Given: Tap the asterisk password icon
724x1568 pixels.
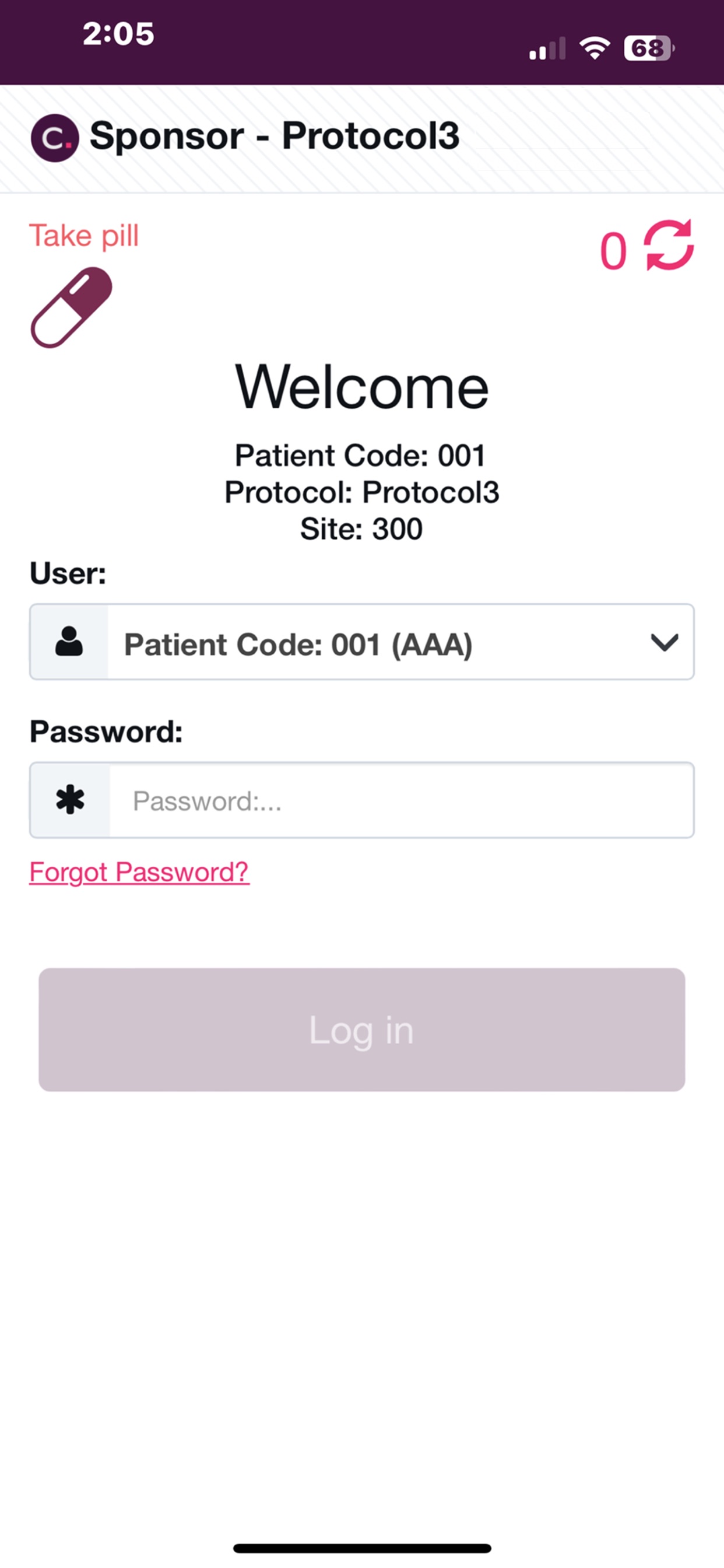Looking at the screenshot, I should 70,800.
